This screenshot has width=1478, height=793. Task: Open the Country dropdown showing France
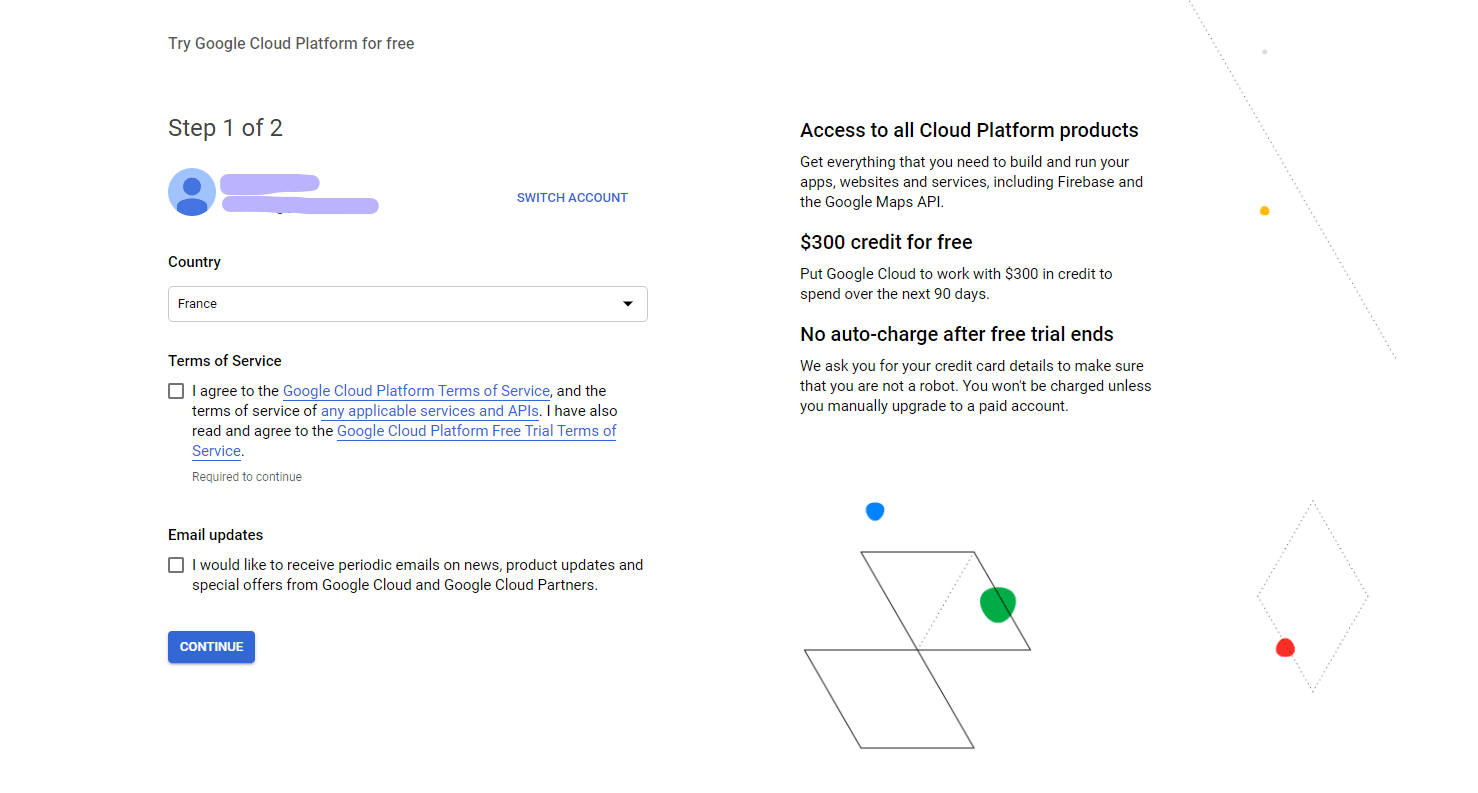408,304
